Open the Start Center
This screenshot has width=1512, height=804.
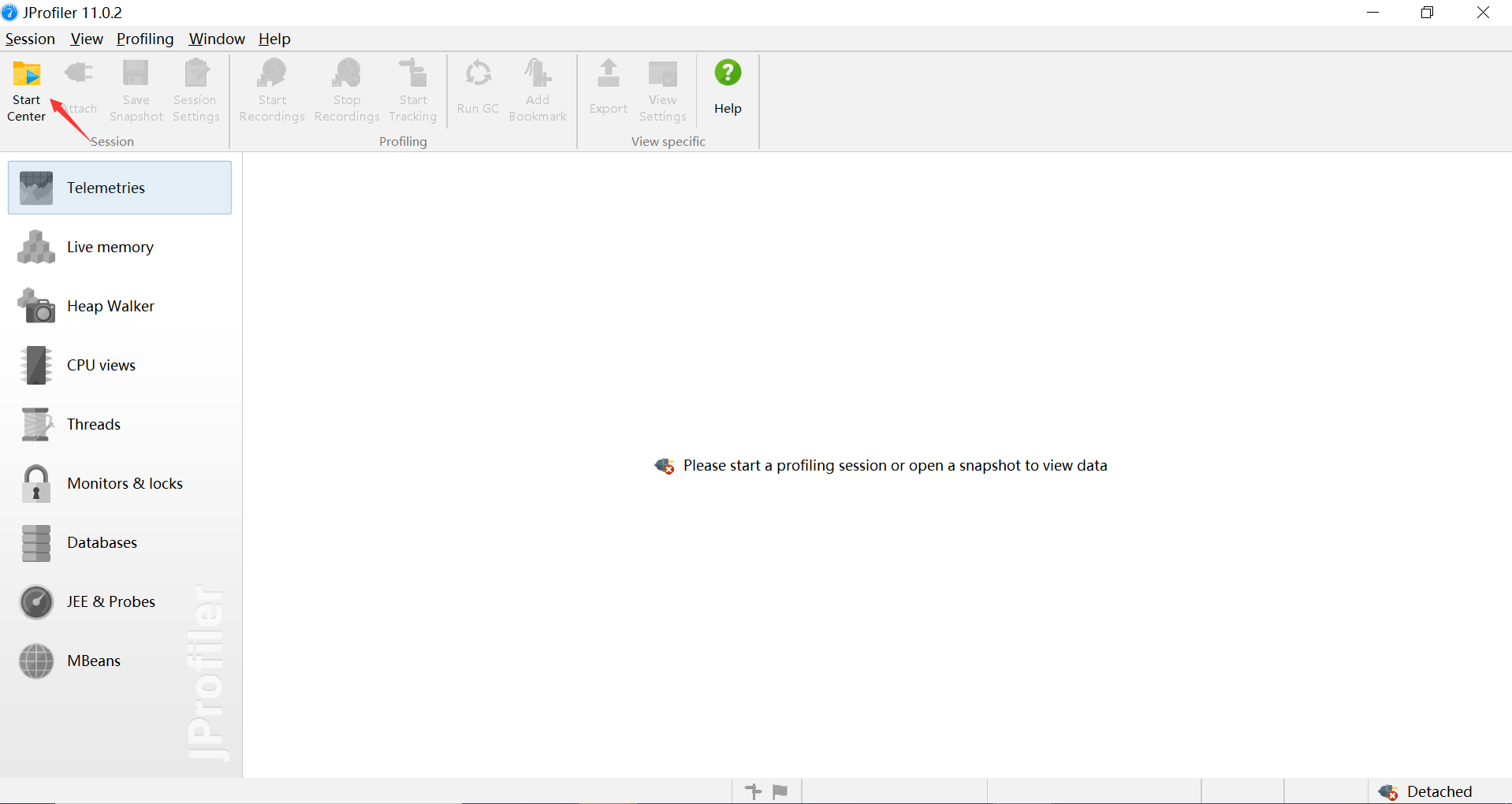click(x=27, y=91)
